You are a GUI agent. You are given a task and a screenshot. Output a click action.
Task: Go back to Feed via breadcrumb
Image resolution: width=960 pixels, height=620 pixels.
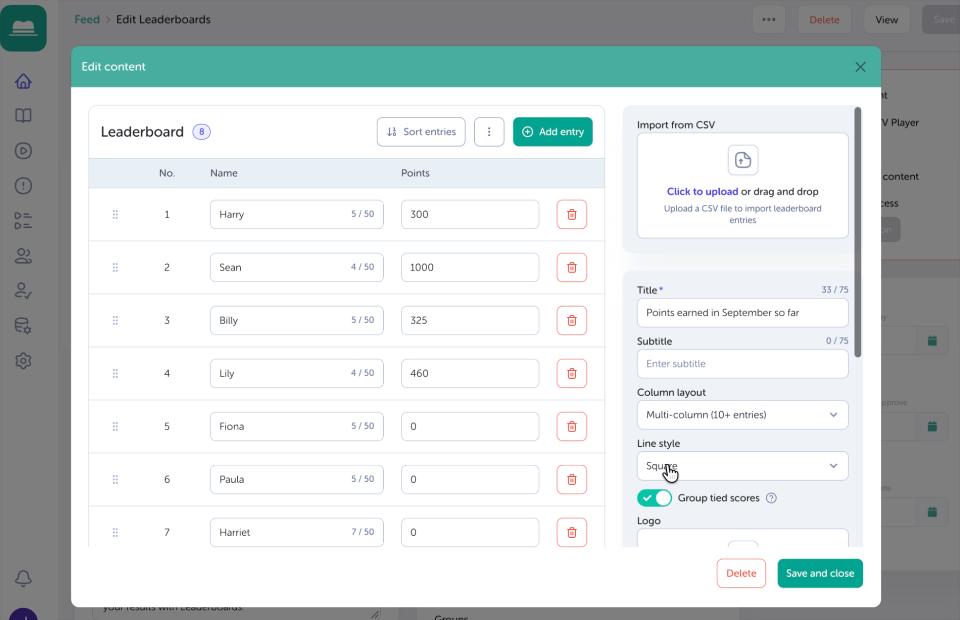pos(87,20)
